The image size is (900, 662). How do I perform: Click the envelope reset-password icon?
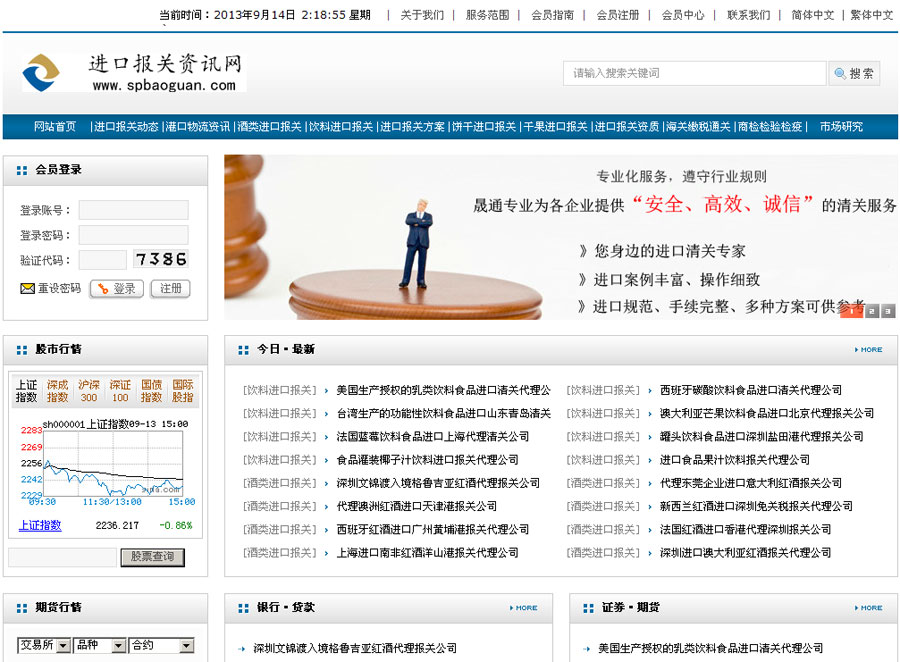[28, 289]
